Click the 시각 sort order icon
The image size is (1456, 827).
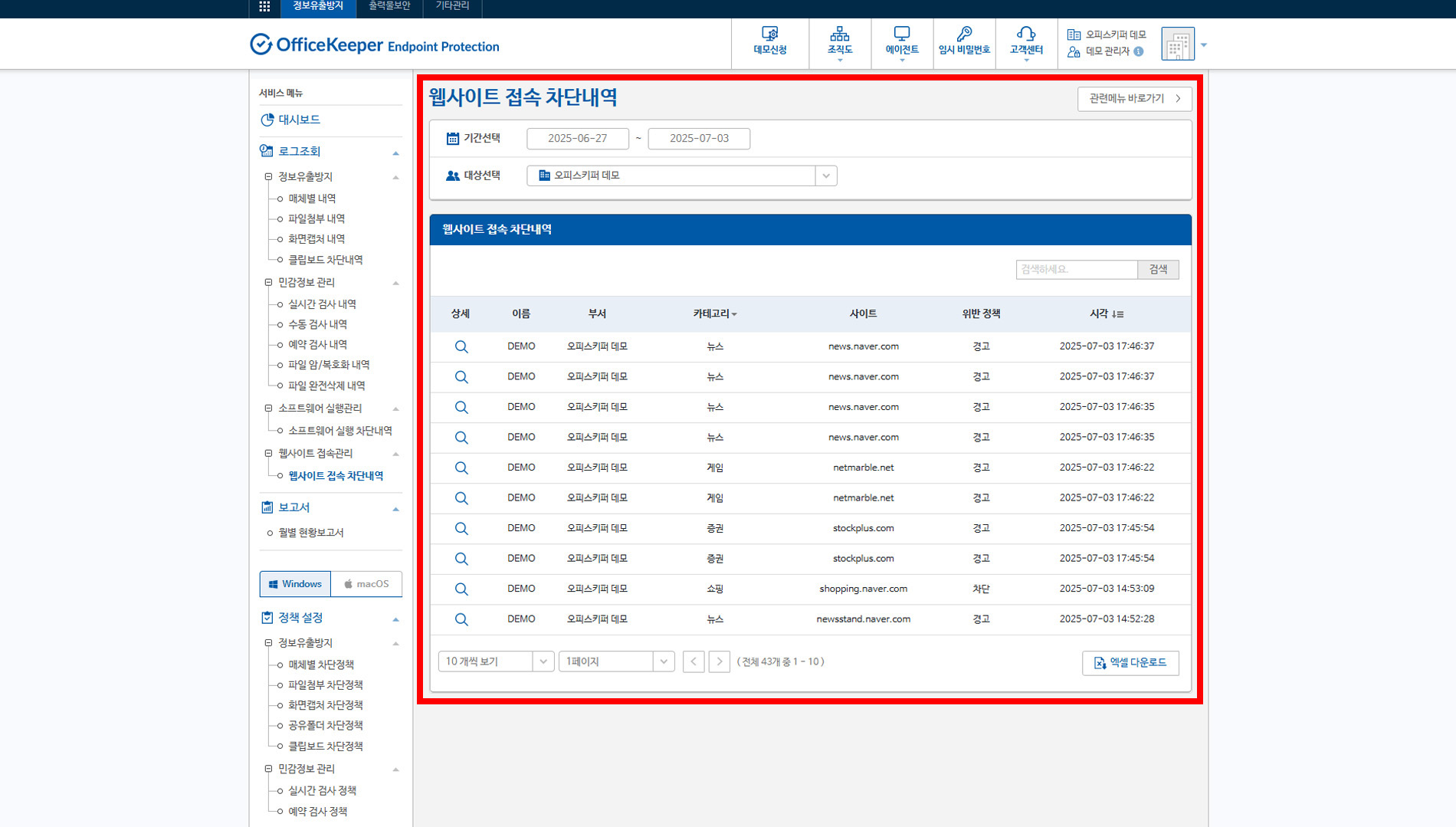tap(1117, 314)
